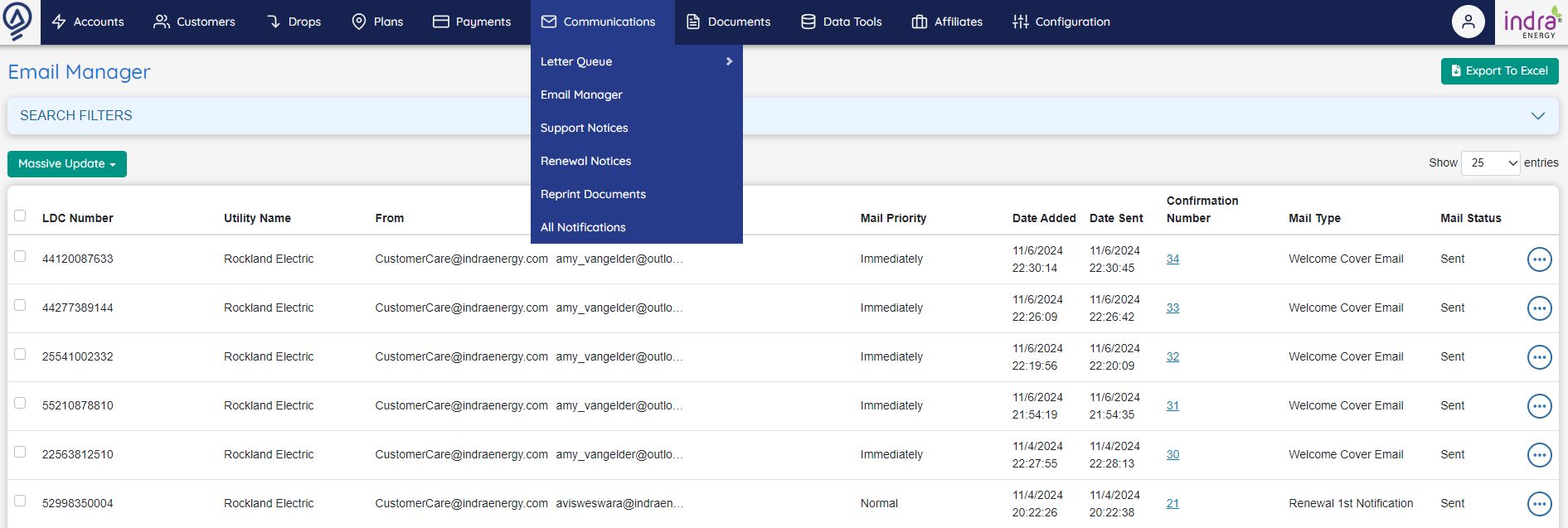The image size is (1568, 528).
Task: Open confirmation number 31 link
Action: click(x=1172, y=405)
